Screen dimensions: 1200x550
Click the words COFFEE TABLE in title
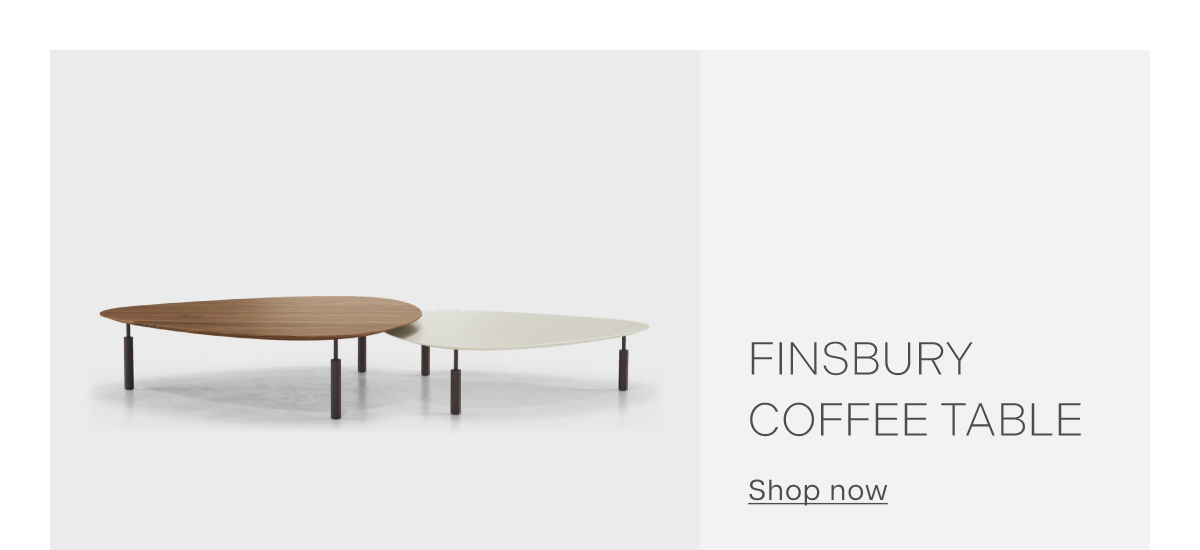pyautogui.click(x=915, y=419)
